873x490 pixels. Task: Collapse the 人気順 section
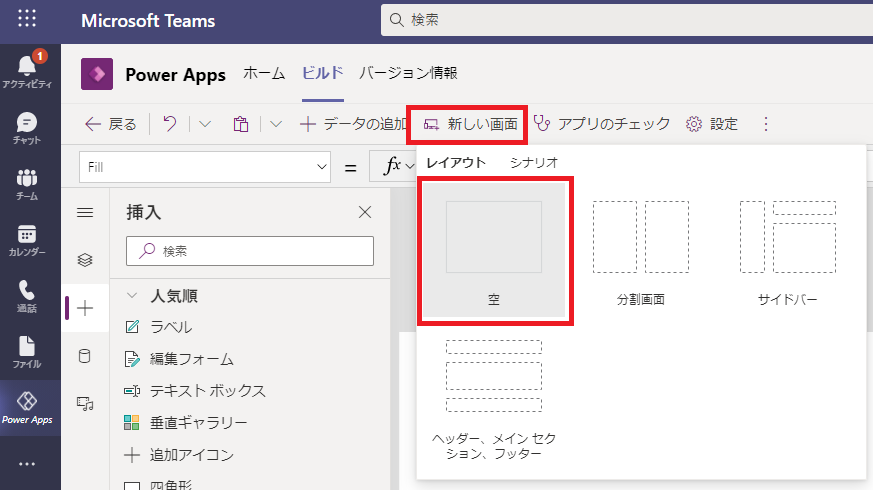pos(132,296)
